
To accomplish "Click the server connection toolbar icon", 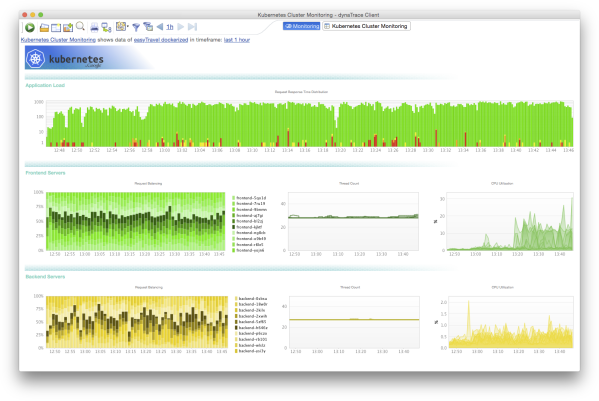I will pyautogui.click(x=106, y=27).
